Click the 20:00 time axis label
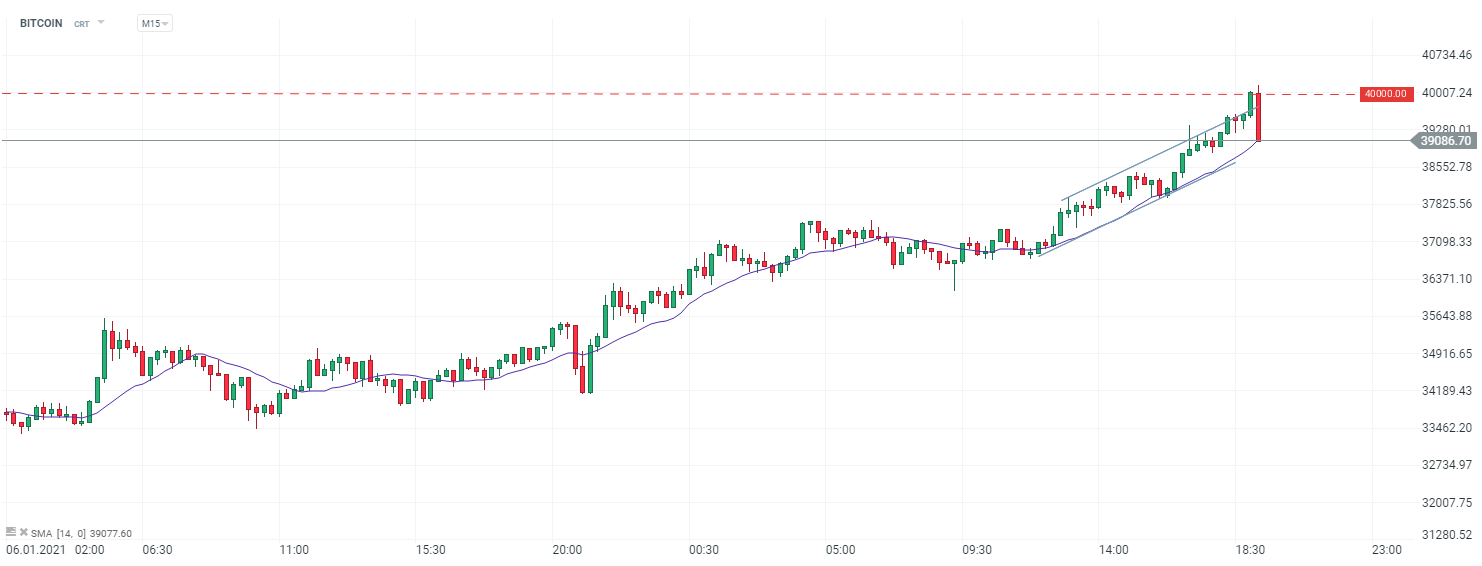The height and width of the screenshot is (566, 1482). [567, 550]
